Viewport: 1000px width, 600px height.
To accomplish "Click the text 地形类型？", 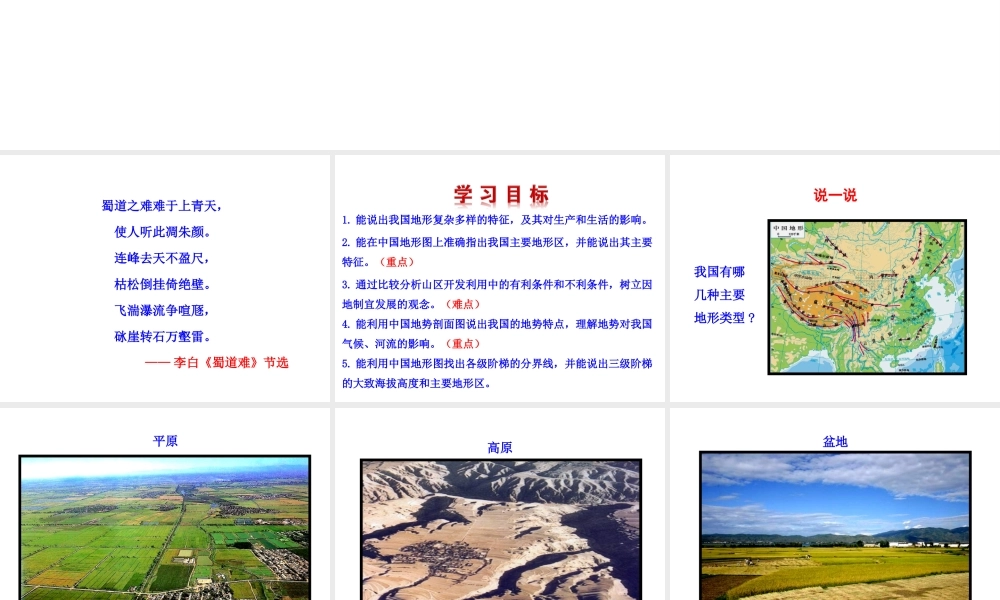I will 725,318.
